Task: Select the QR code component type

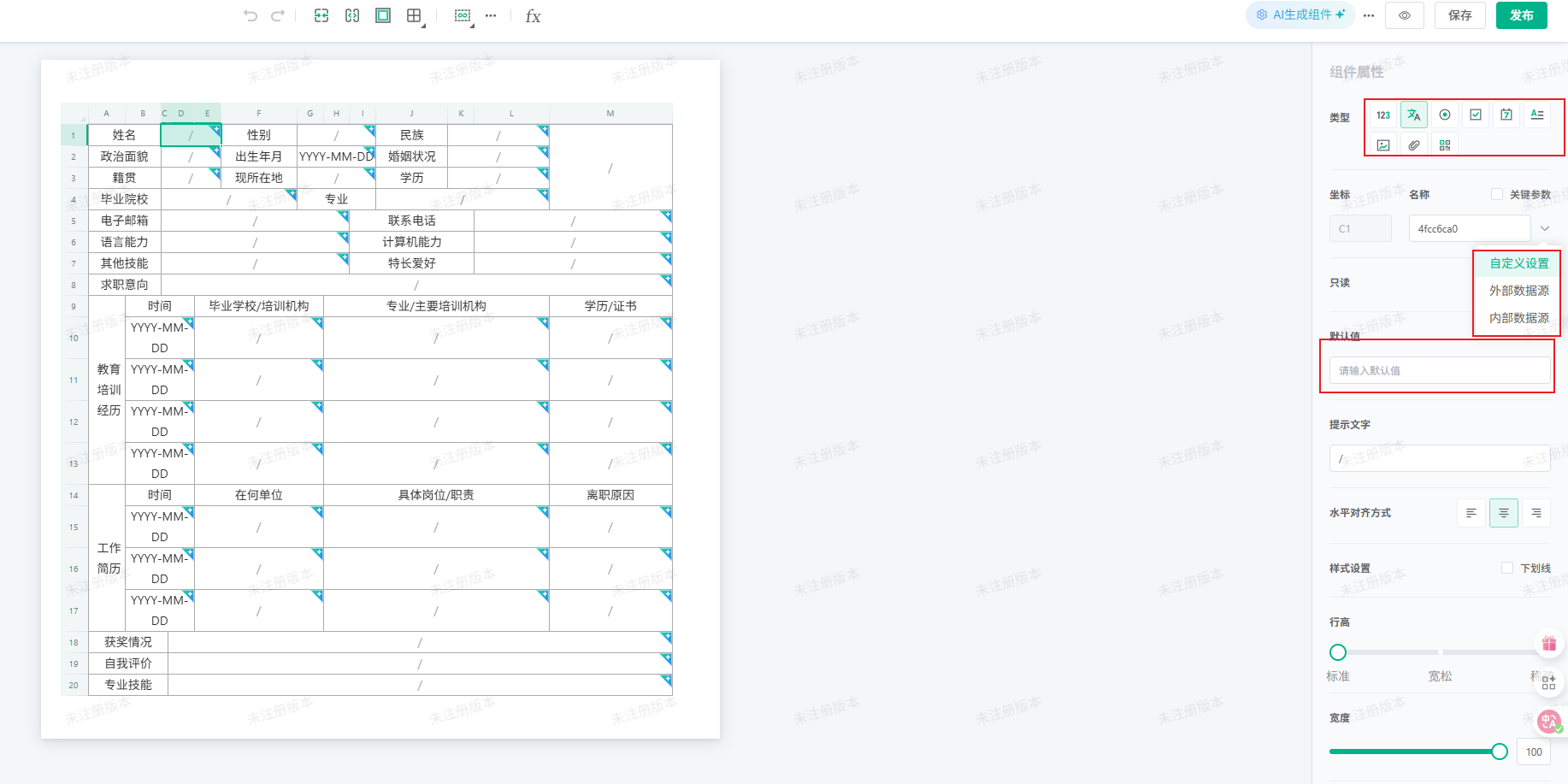Action: (1445, 145)
